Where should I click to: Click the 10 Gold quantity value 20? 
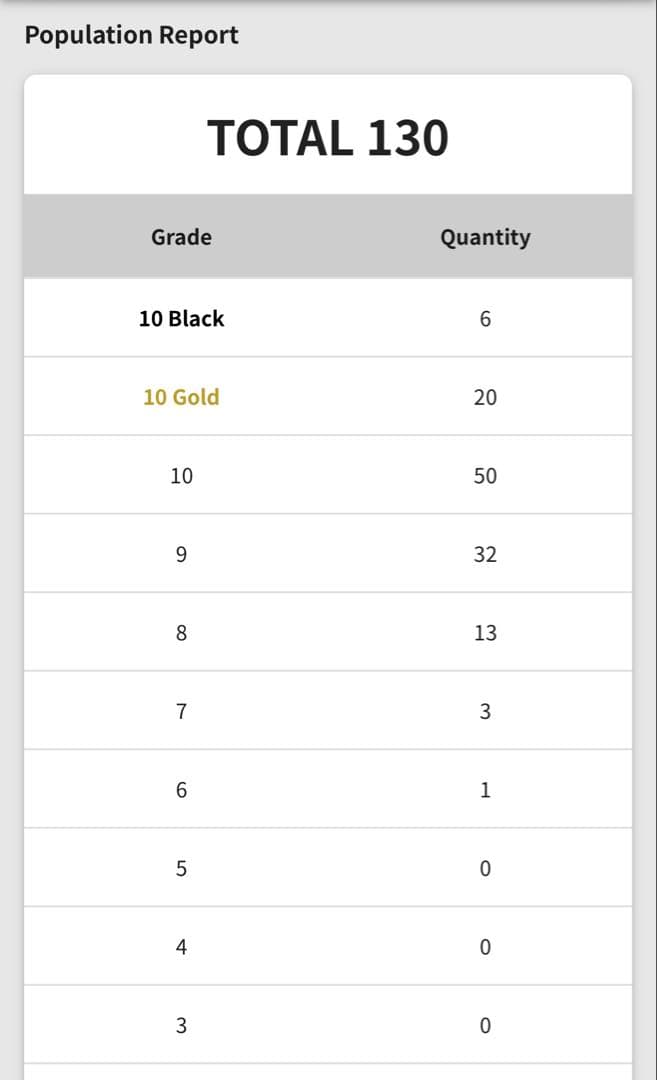click(x=485, y=397)
